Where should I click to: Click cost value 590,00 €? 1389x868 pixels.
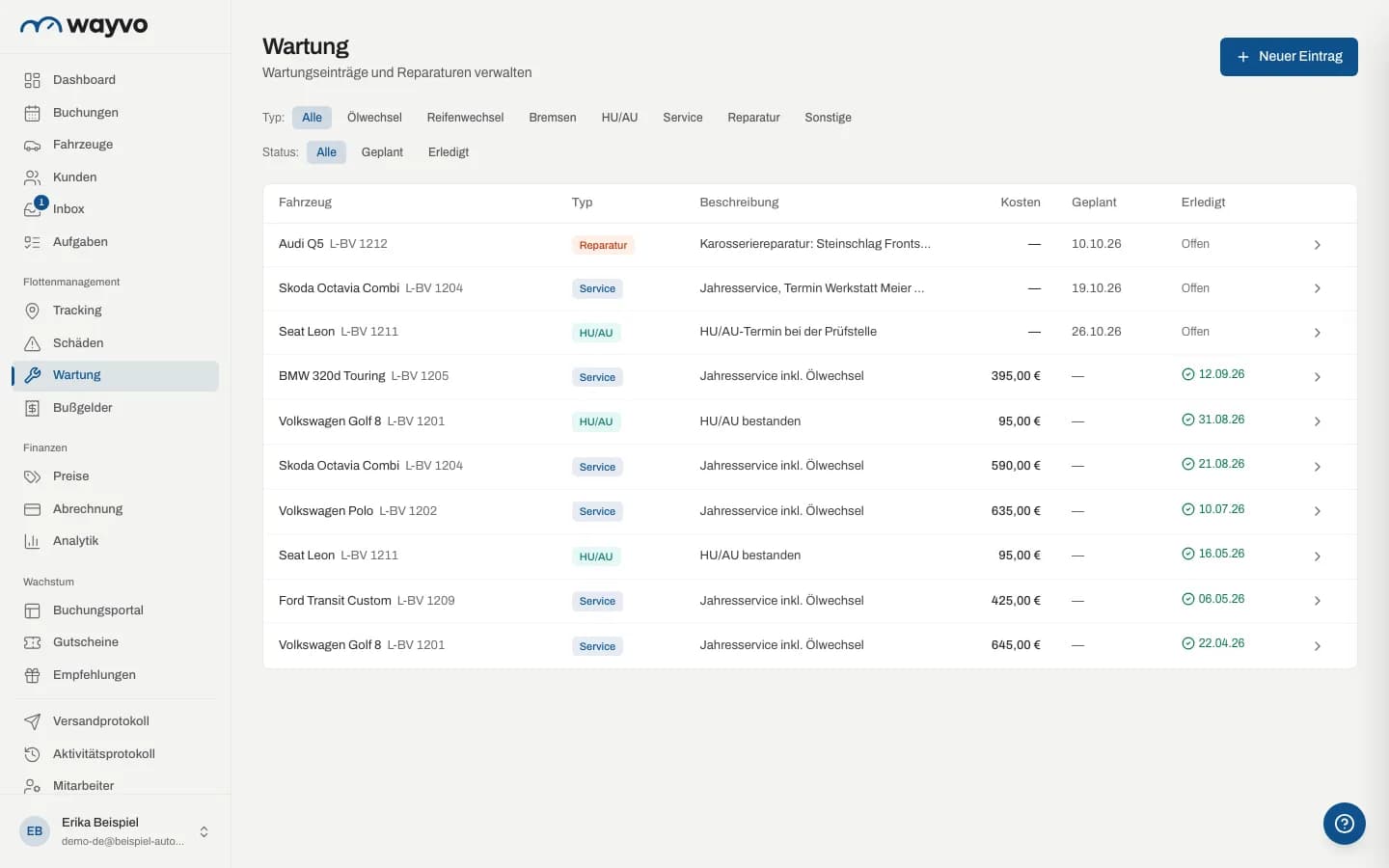point(1016,466)
